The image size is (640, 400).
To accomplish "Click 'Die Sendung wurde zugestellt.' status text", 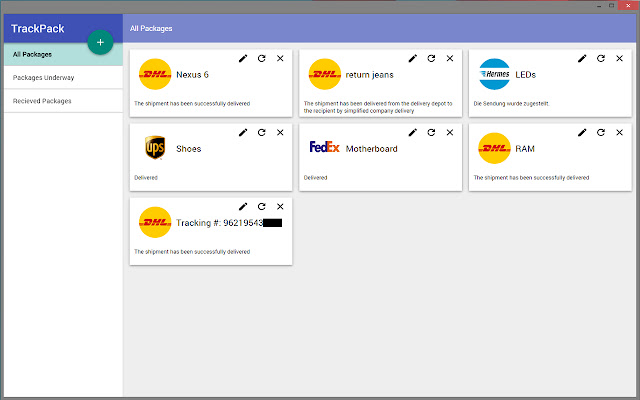I will pos(511,104).
